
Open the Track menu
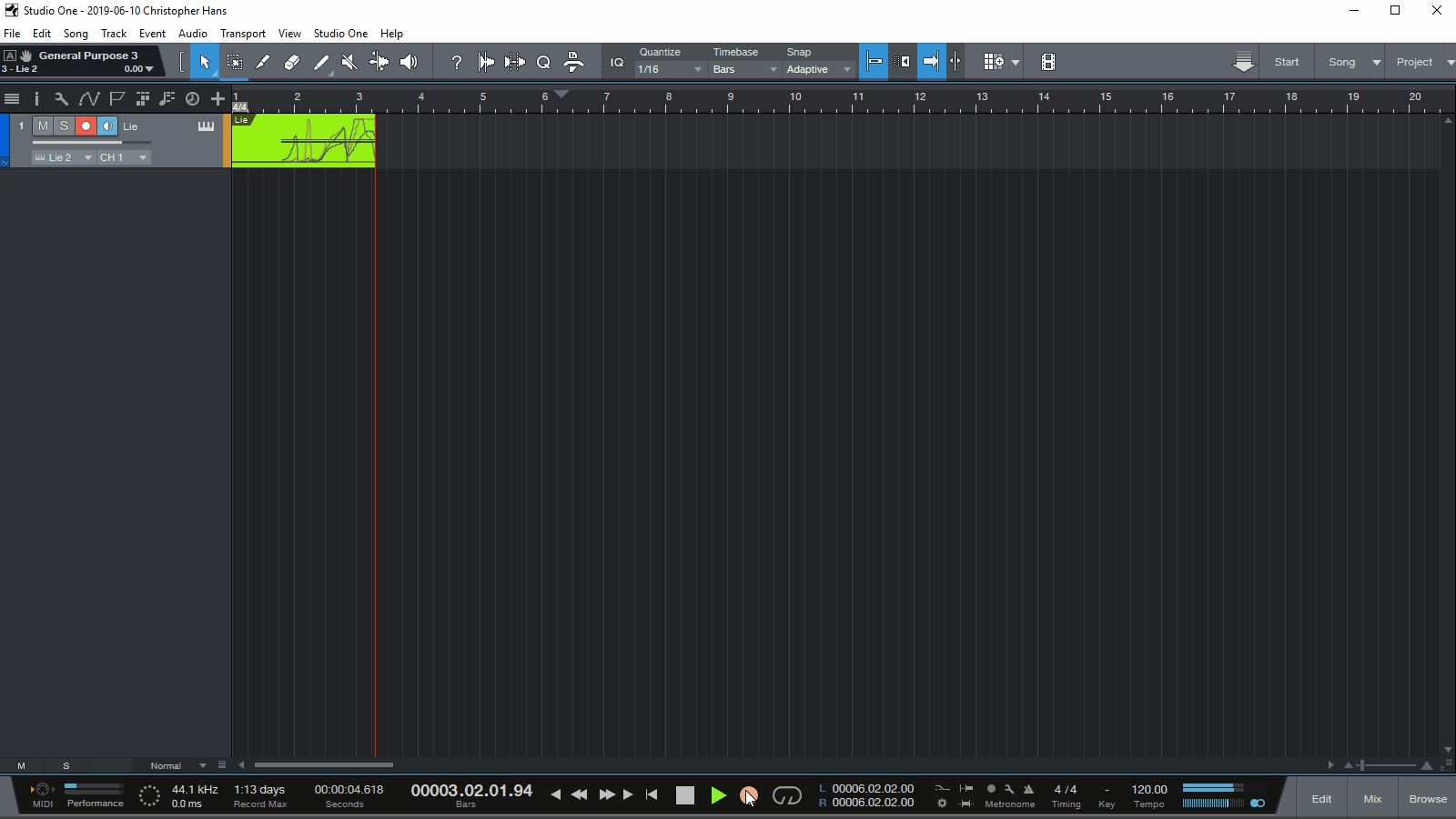(x=114, y=34)
